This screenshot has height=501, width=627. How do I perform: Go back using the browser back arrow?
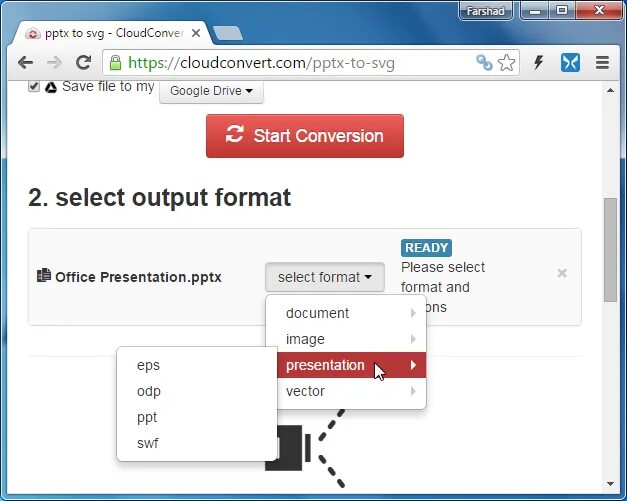25,63
